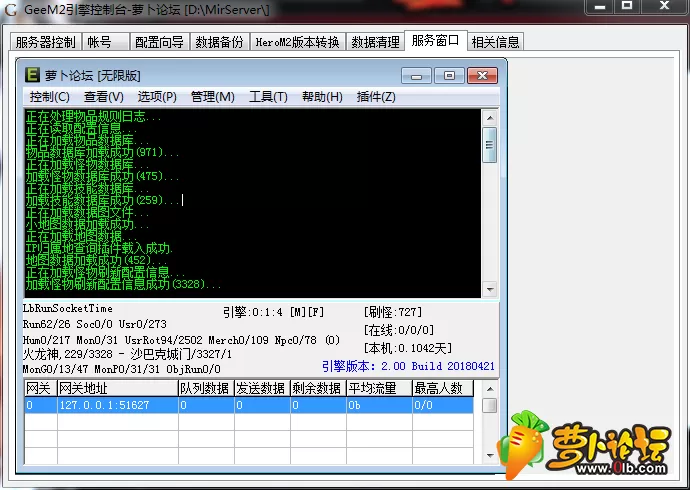
Task: Switch to the 服务器控制 tab
Action: pos(45,42)
